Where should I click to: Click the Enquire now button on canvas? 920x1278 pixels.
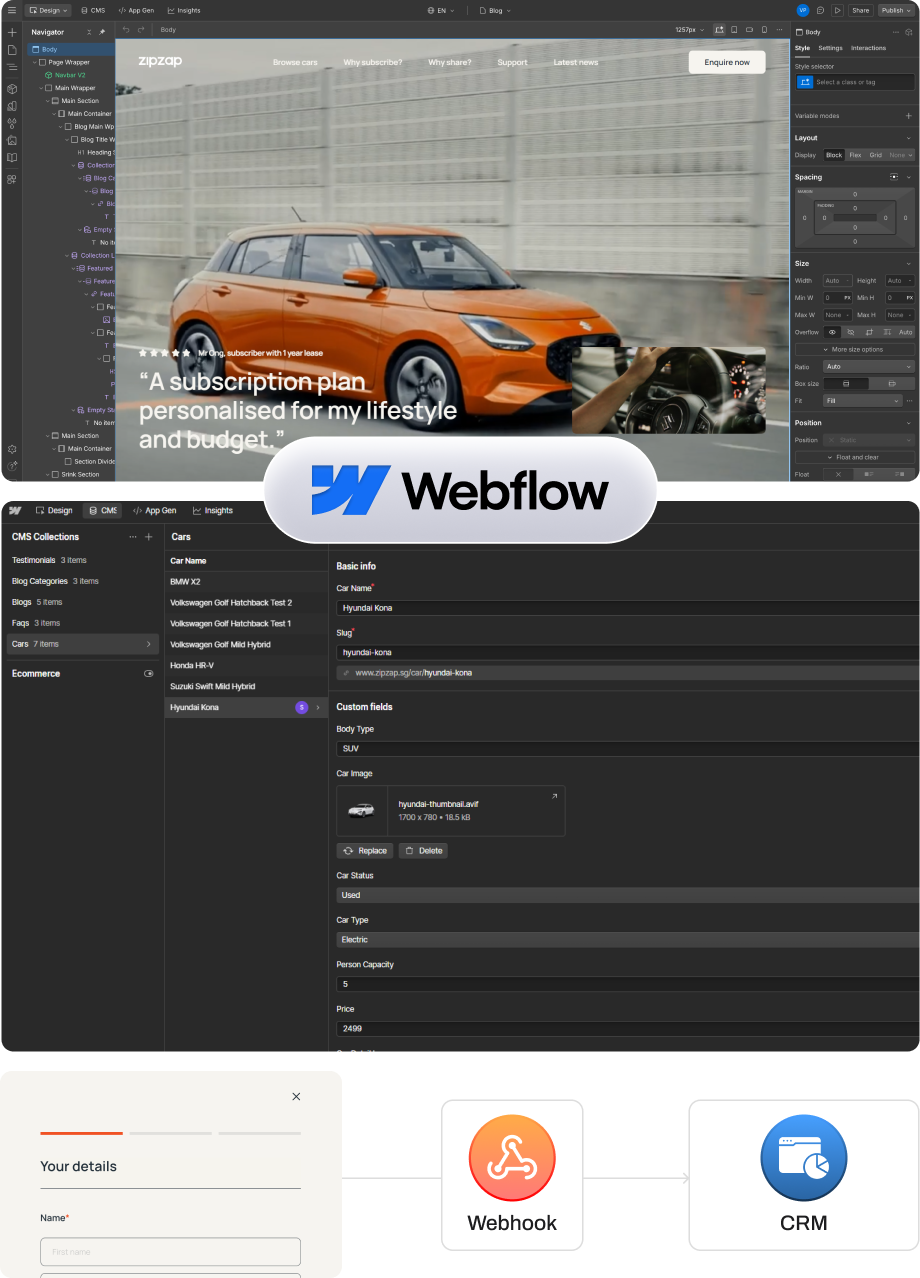[727, 62]
